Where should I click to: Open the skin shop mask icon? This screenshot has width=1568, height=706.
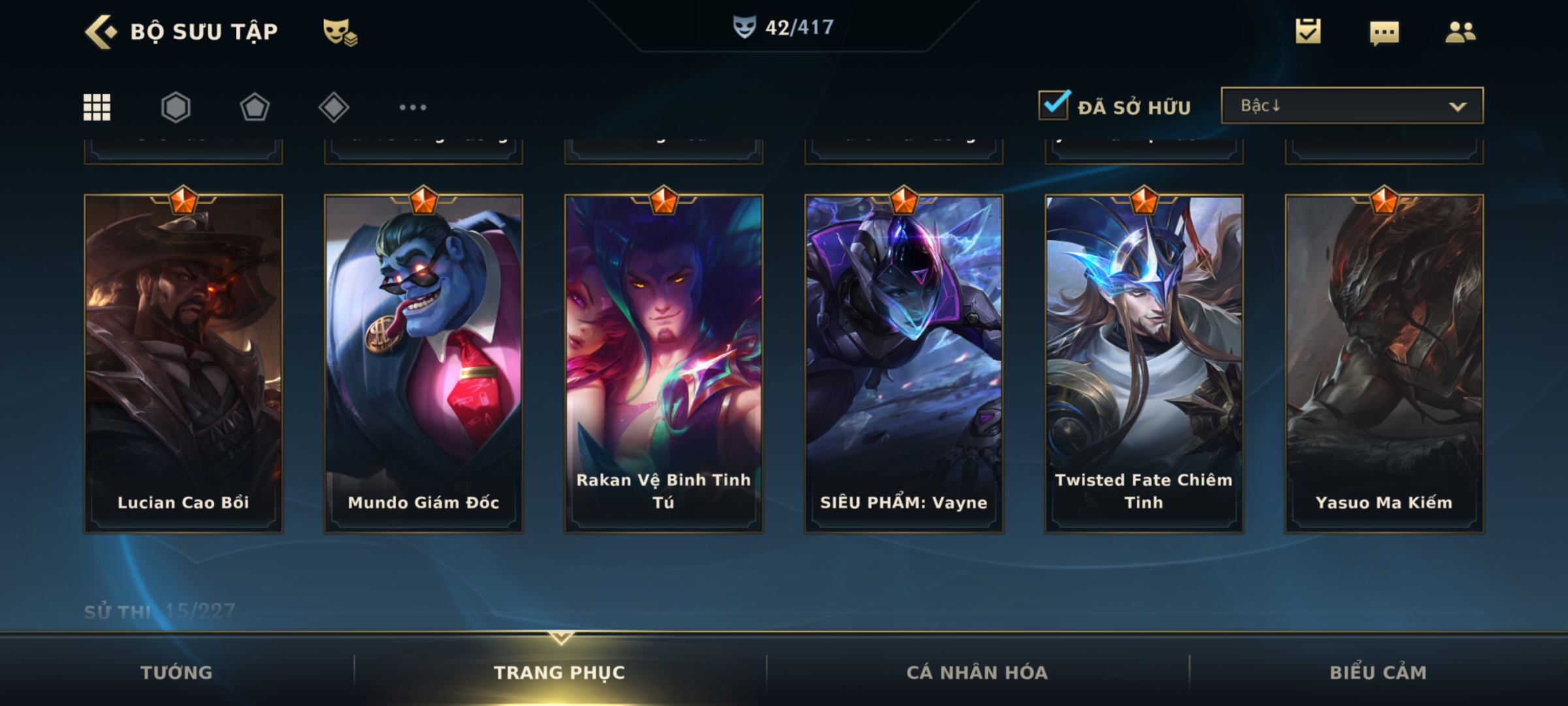point(340,32)
